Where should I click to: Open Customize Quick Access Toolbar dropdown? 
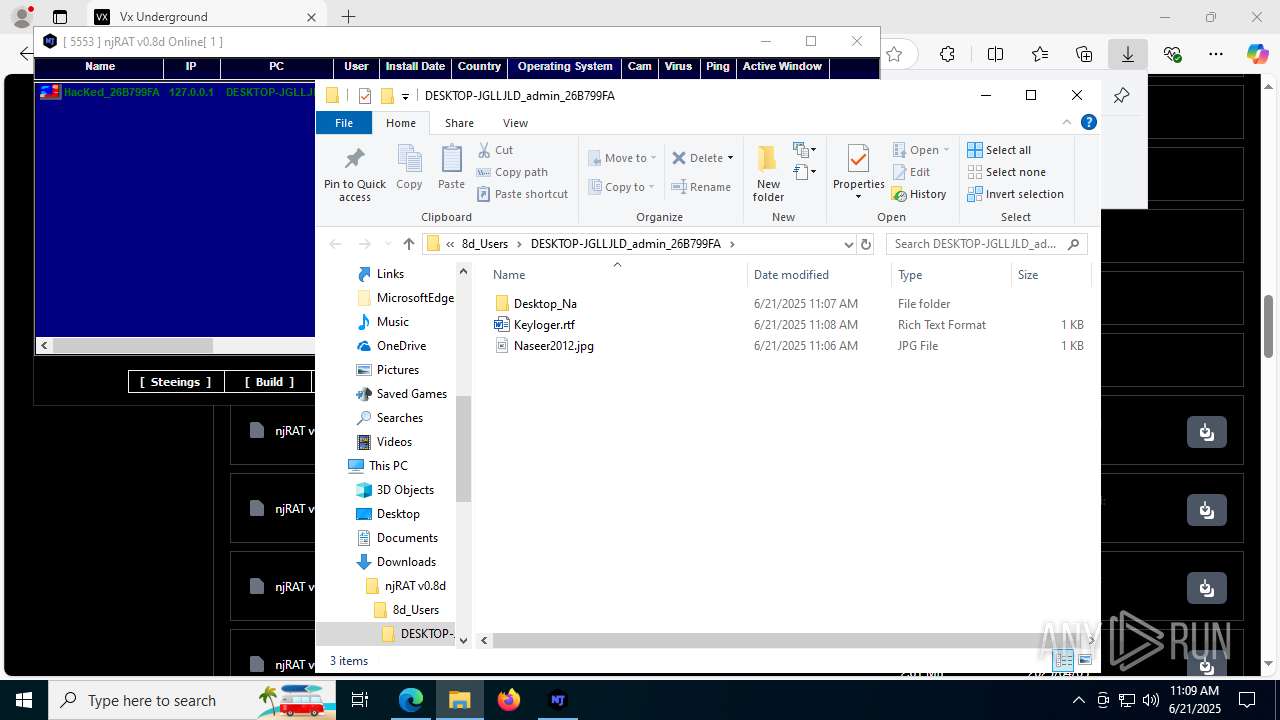tap(405, 96)
